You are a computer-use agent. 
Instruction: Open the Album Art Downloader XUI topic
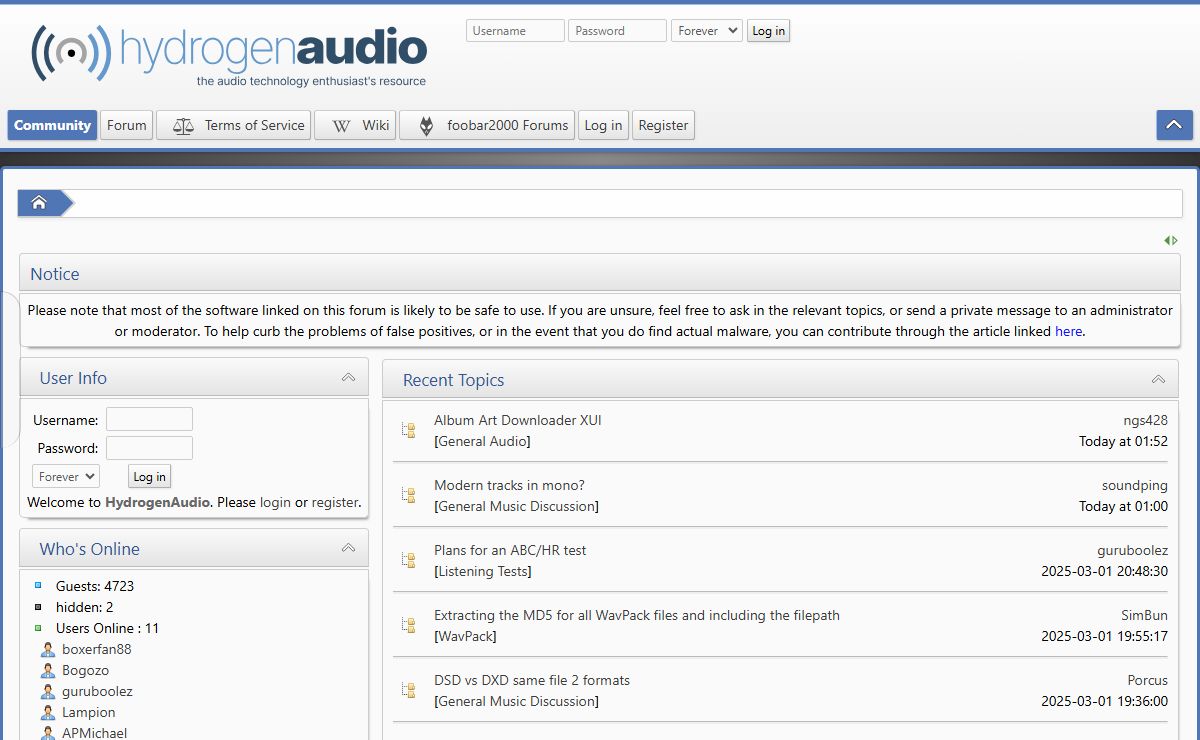[x=518, y=420]
